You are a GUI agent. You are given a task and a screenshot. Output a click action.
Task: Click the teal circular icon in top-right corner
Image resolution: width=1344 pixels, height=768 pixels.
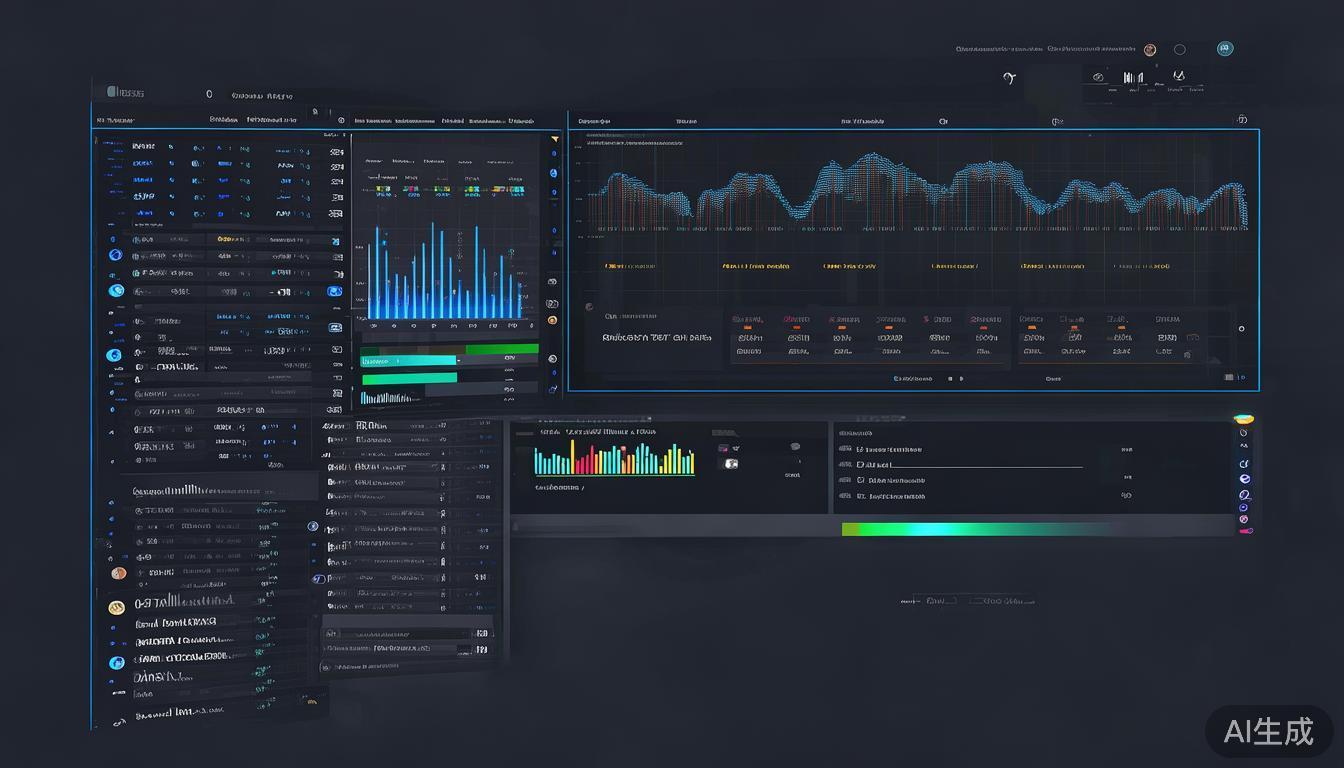1224,49
